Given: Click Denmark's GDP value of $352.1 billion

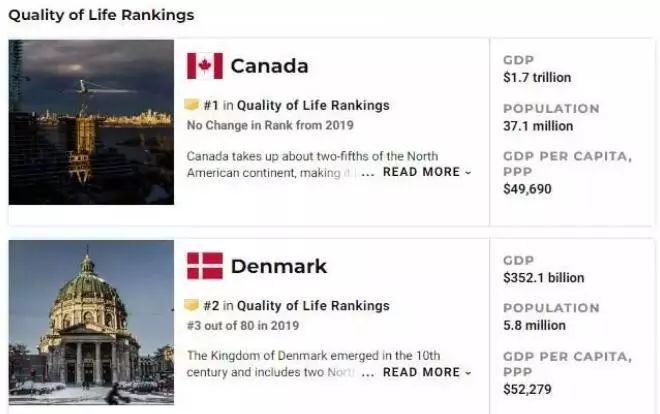Looking at the screenshot, I should [543, 277].
